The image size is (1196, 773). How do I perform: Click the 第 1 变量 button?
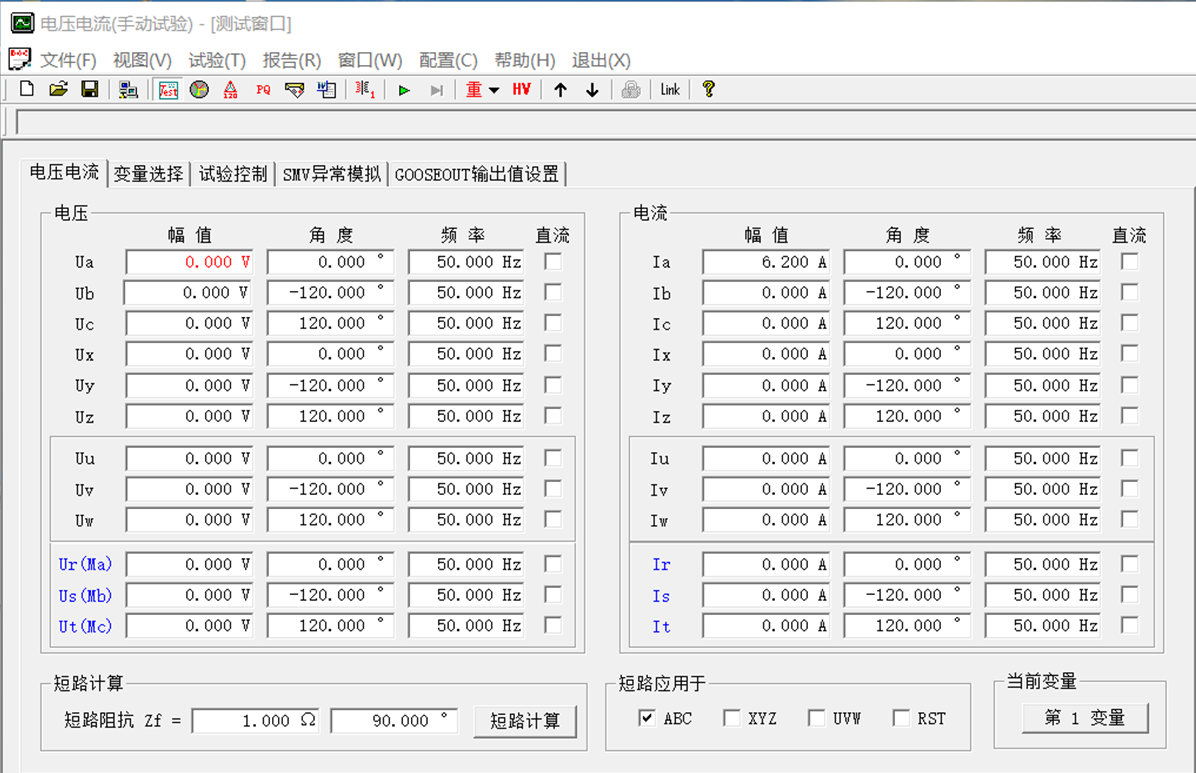1085,717
